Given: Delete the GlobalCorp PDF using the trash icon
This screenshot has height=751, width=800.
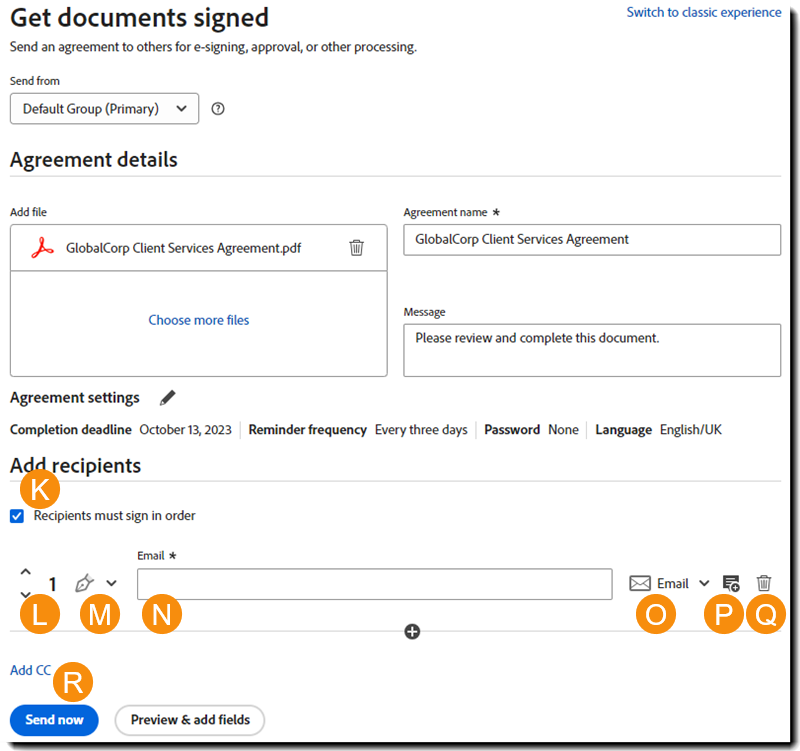Looking at the screenshot, I should 356,247.
